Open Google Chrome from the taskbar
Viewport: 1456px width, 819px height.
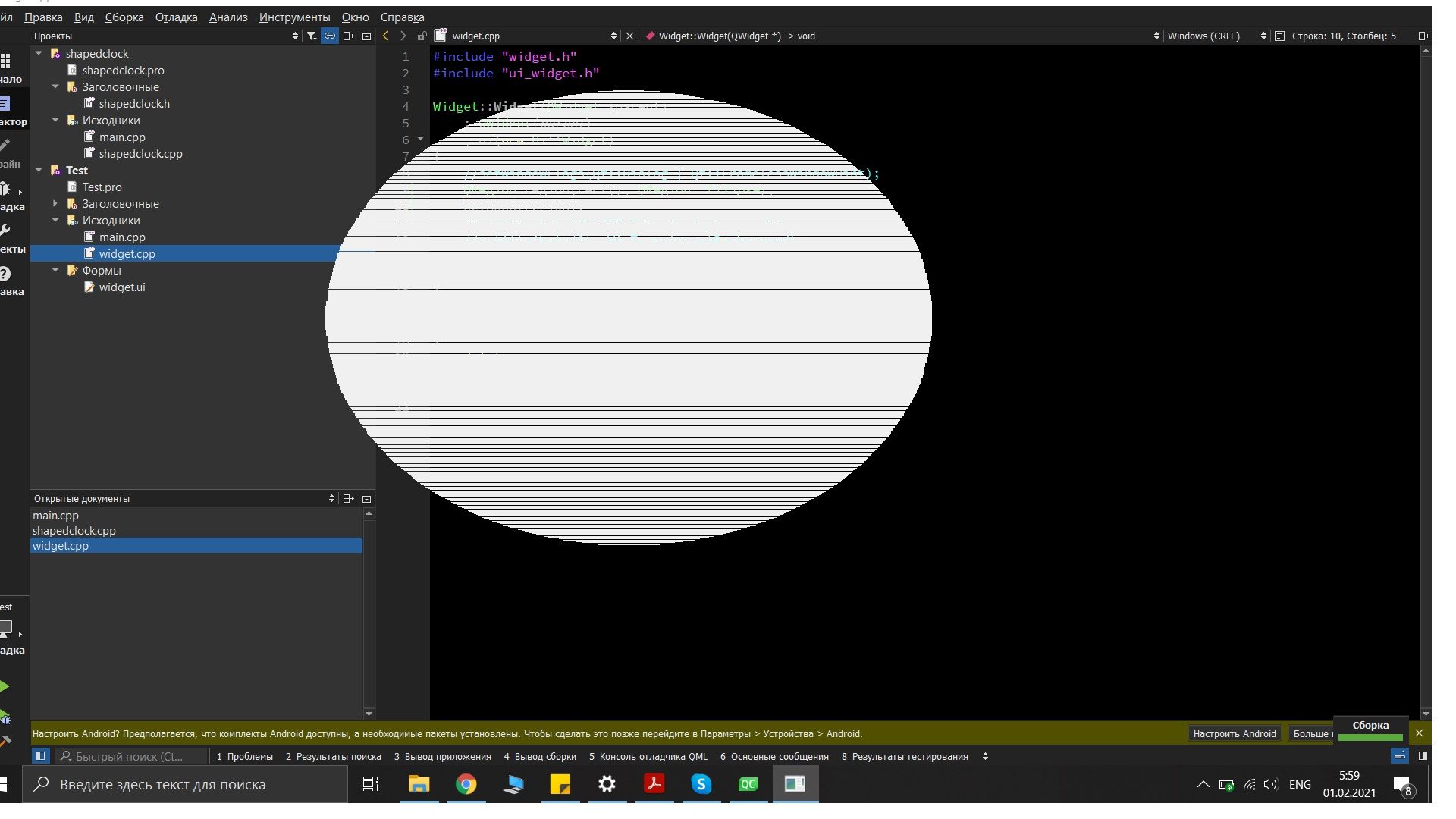466,784
